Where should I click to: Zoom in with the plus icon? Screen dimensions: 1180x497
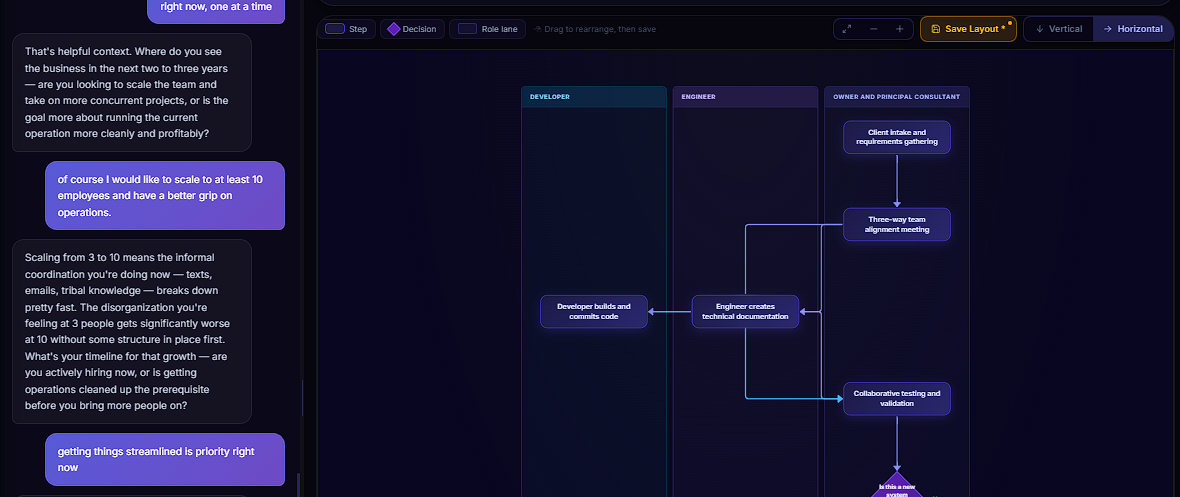click(x=899, y=29)
